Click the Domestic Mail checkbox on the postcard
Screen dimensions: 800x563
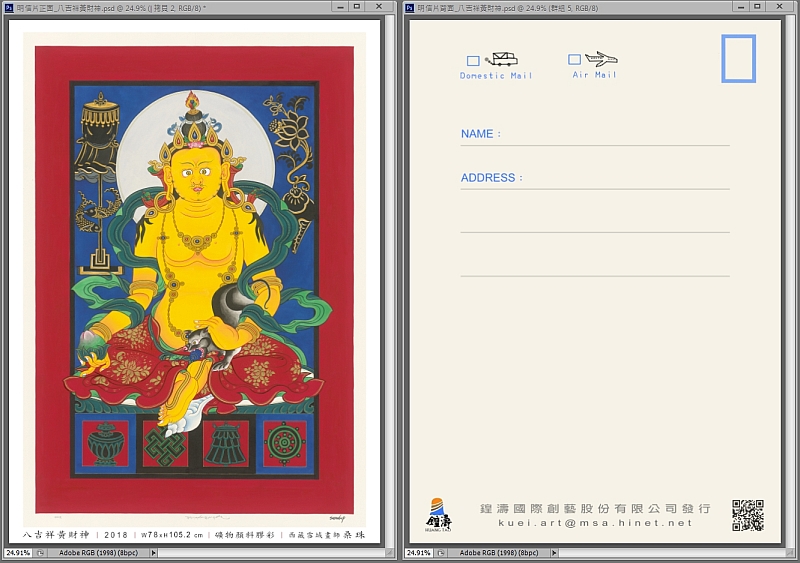(473, 61)
